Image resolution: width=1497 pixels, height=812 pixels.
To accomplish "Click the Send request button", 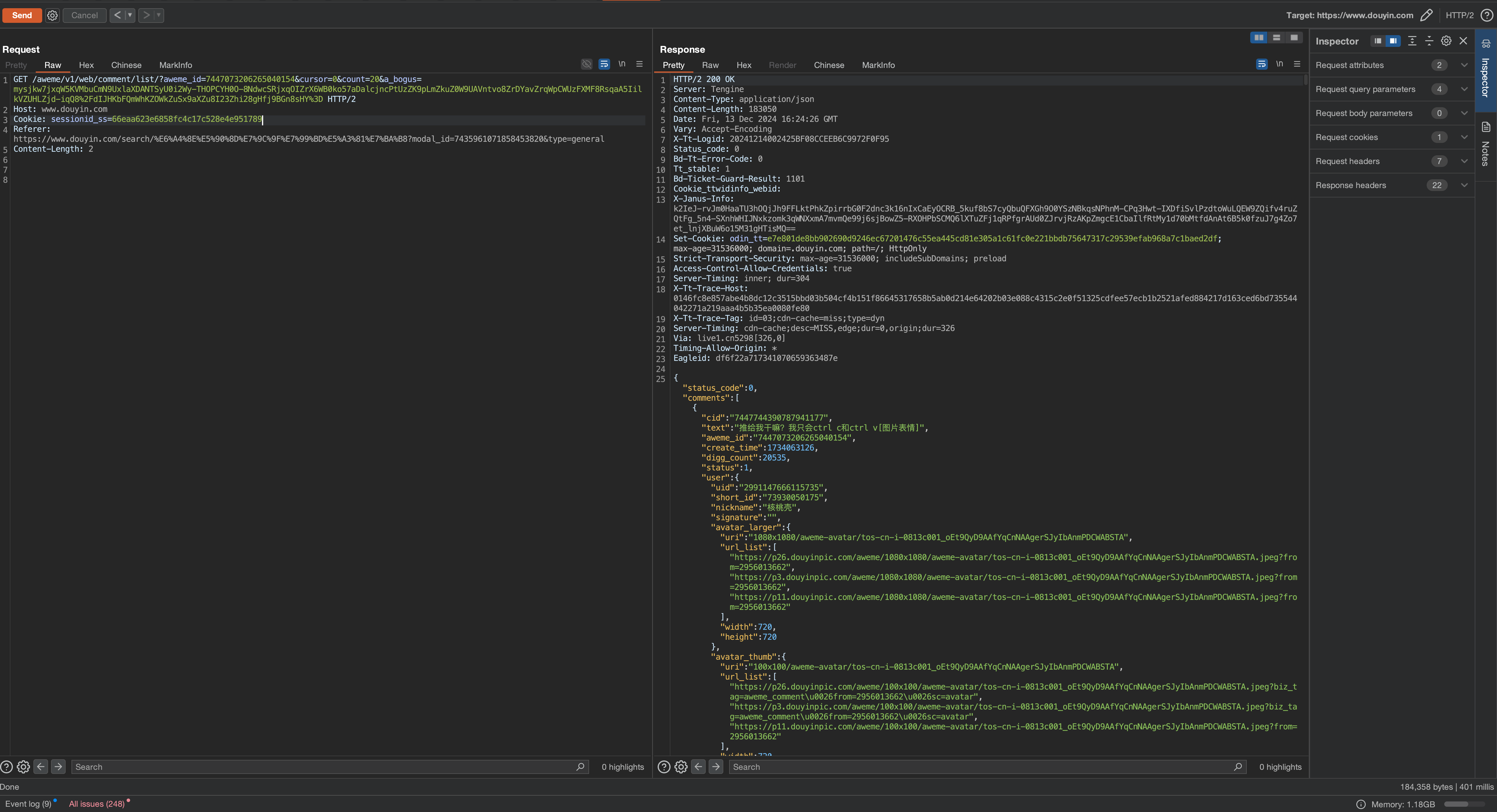I will click(x=22, y=15).
